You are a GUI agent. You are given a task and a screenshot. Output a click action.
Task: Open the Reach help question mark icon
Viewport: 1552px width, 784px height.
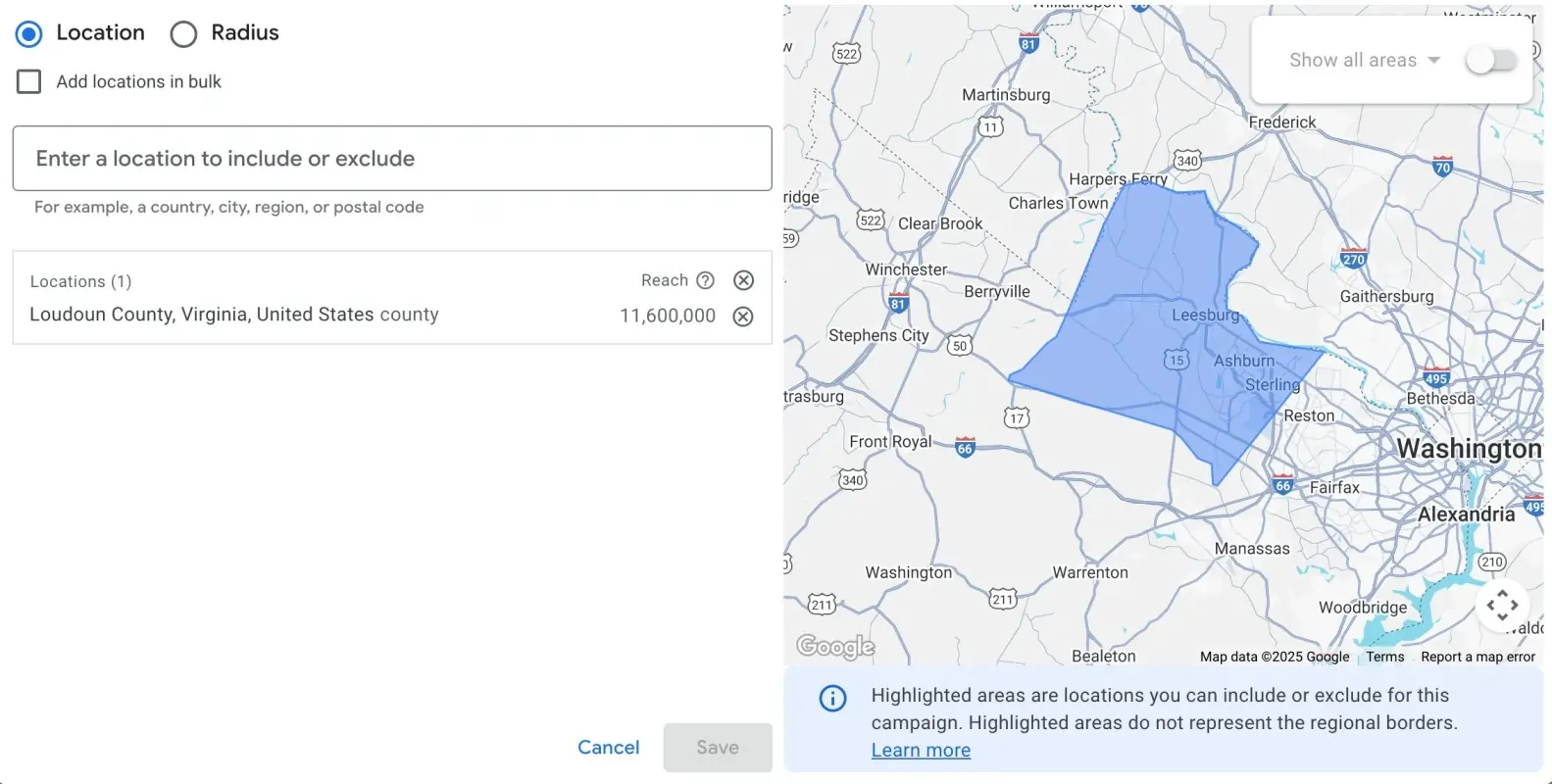(x=705, y=280)
